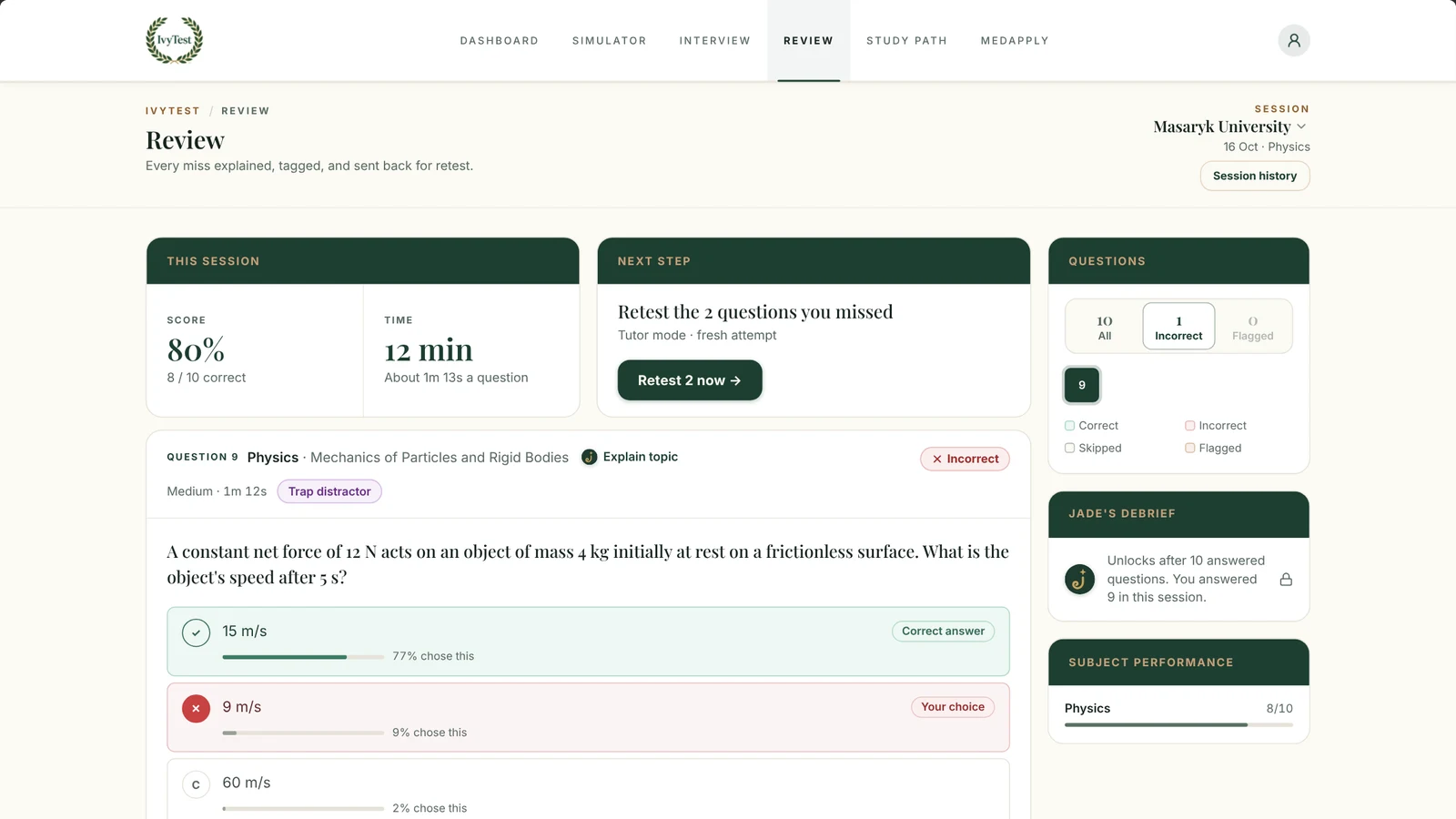Click the Your choice label
The width and height of the screenshot is (1456, 819).
(x=953, y=707)
